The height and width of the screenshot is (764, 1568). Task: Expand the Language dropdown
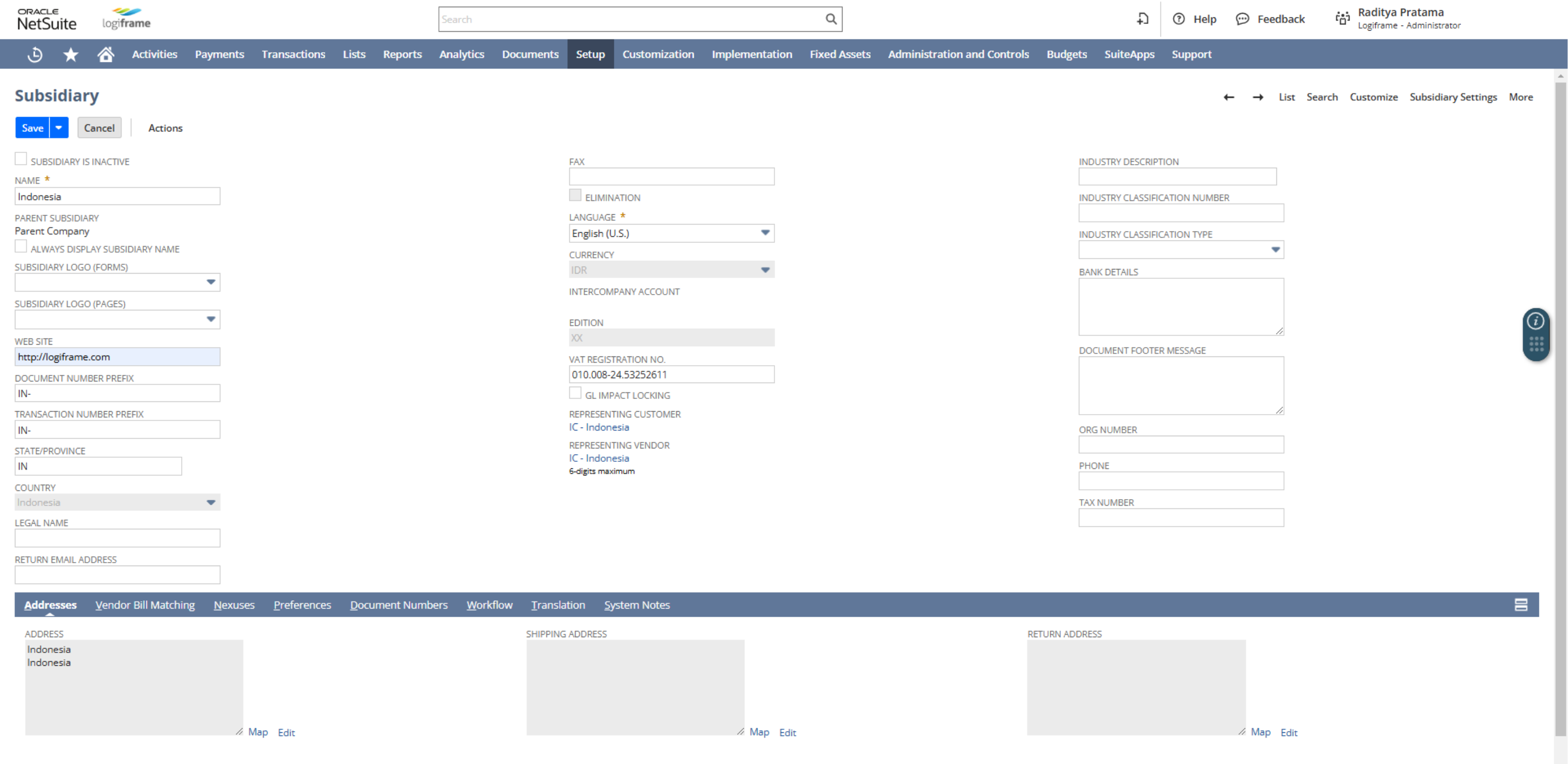pos(766,232)
